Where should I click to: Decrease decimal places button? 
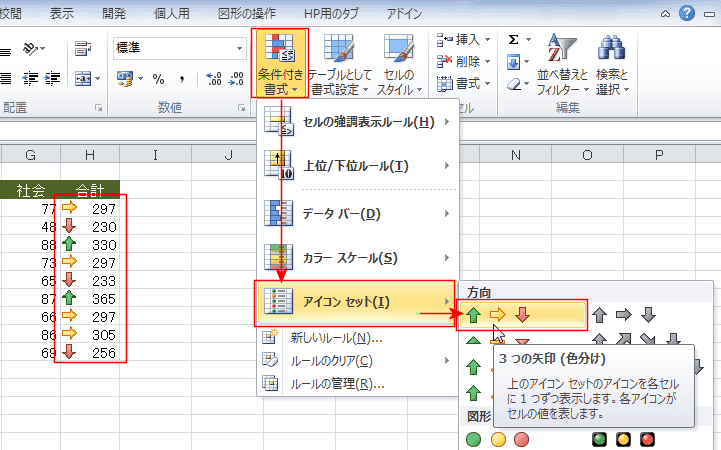pos(236,79)
